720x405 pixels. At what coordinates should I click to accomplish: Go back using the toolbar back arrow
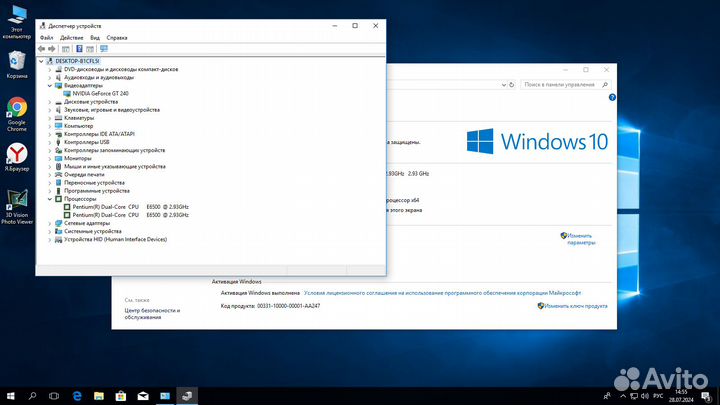pos(42,49)
